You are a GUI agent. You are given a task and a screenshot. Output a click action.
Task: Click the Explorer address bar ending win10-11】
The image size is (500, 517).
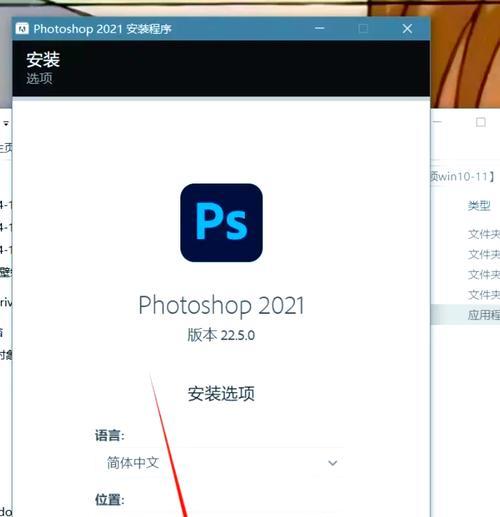[x=463, y=176]
